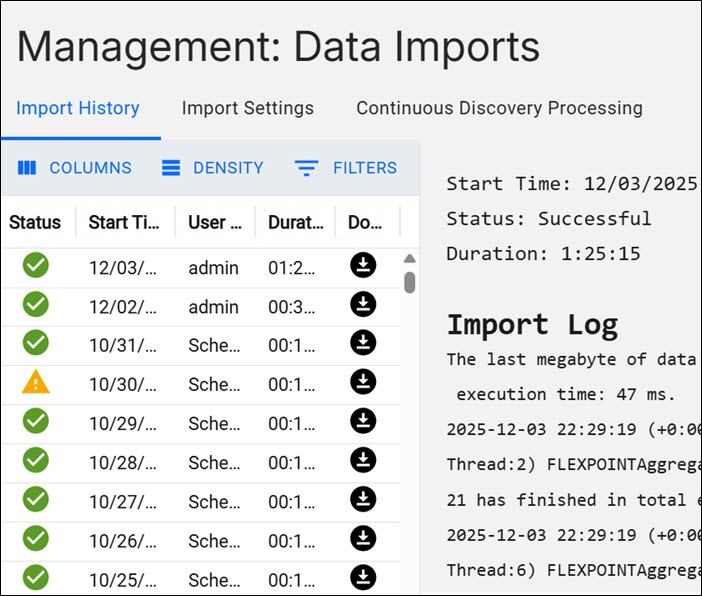This screenshot has height=596, width=702.
Task: Select the 10/28 start time cell
Action: [123, 463]
